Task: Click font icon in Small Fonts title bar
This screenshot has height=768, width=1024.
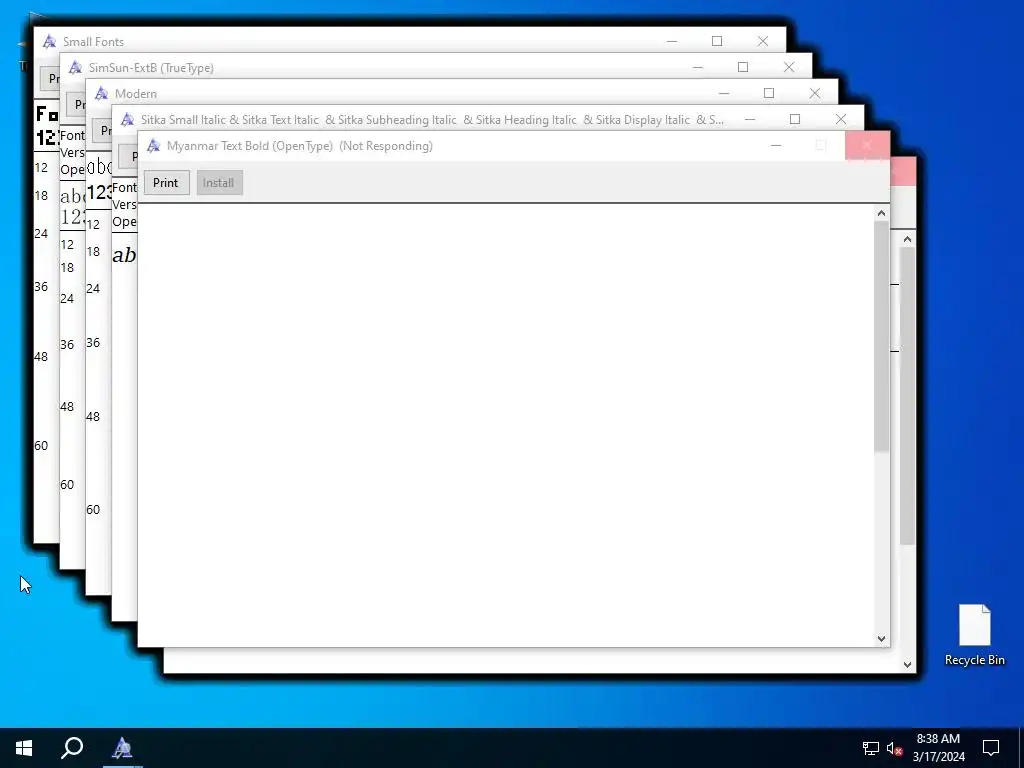Action: click(x=49, y=42)
